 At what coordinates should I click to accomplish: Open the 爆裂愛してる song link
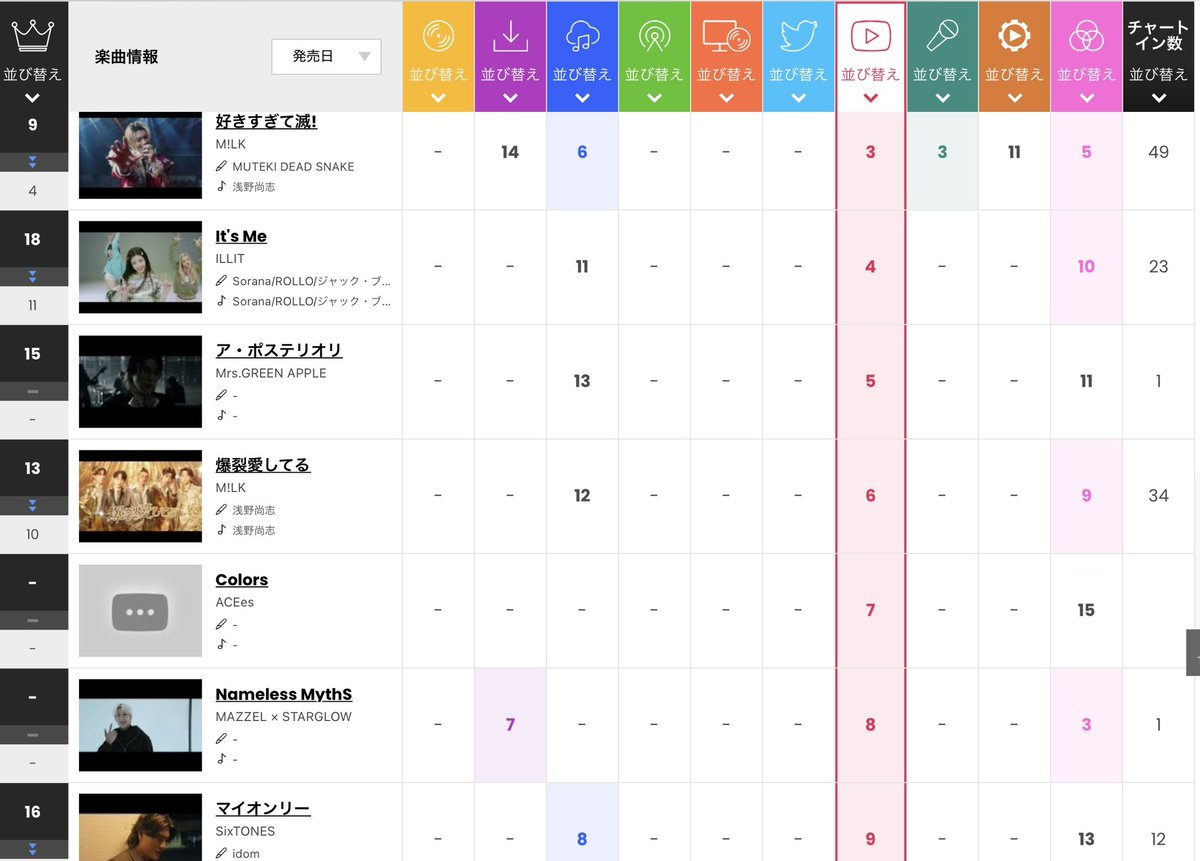pos(263,465)
